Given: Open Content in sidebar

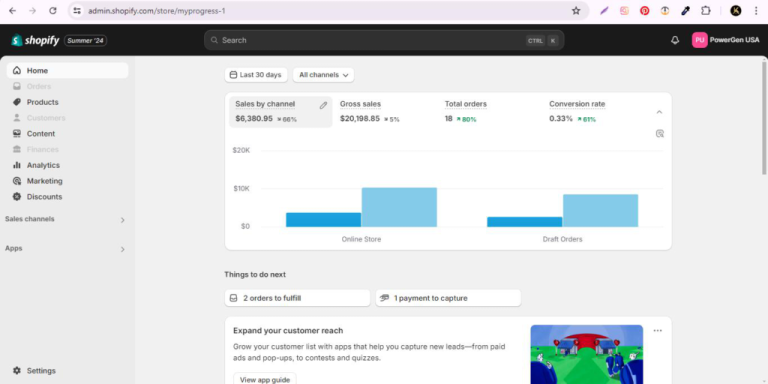Looking at the screenshot, I should (x=68, y=133).
